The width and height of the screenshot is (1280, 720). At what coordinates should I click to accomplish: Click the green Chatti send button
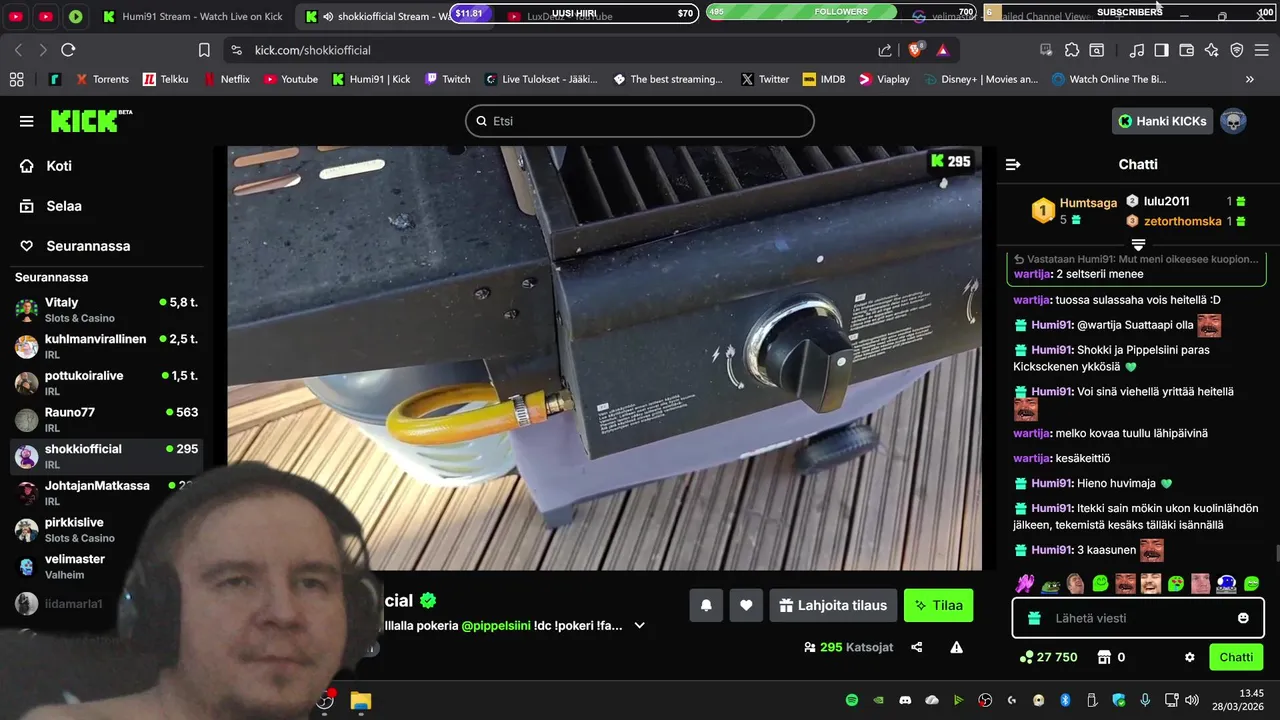(1236, 657)
